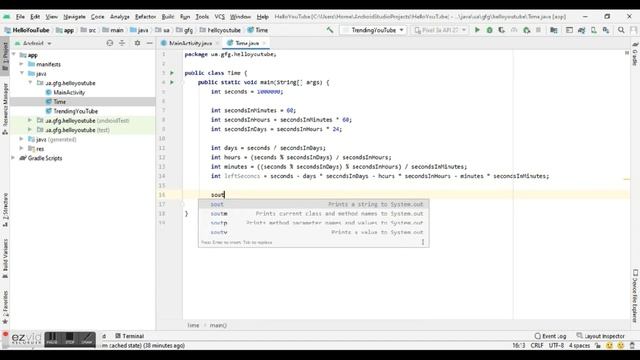Viewport: 640px width, 360px height.
Task: Click the Search Everywhere magnifier icon
Action: pyautogui.click(x=621, y=30)
